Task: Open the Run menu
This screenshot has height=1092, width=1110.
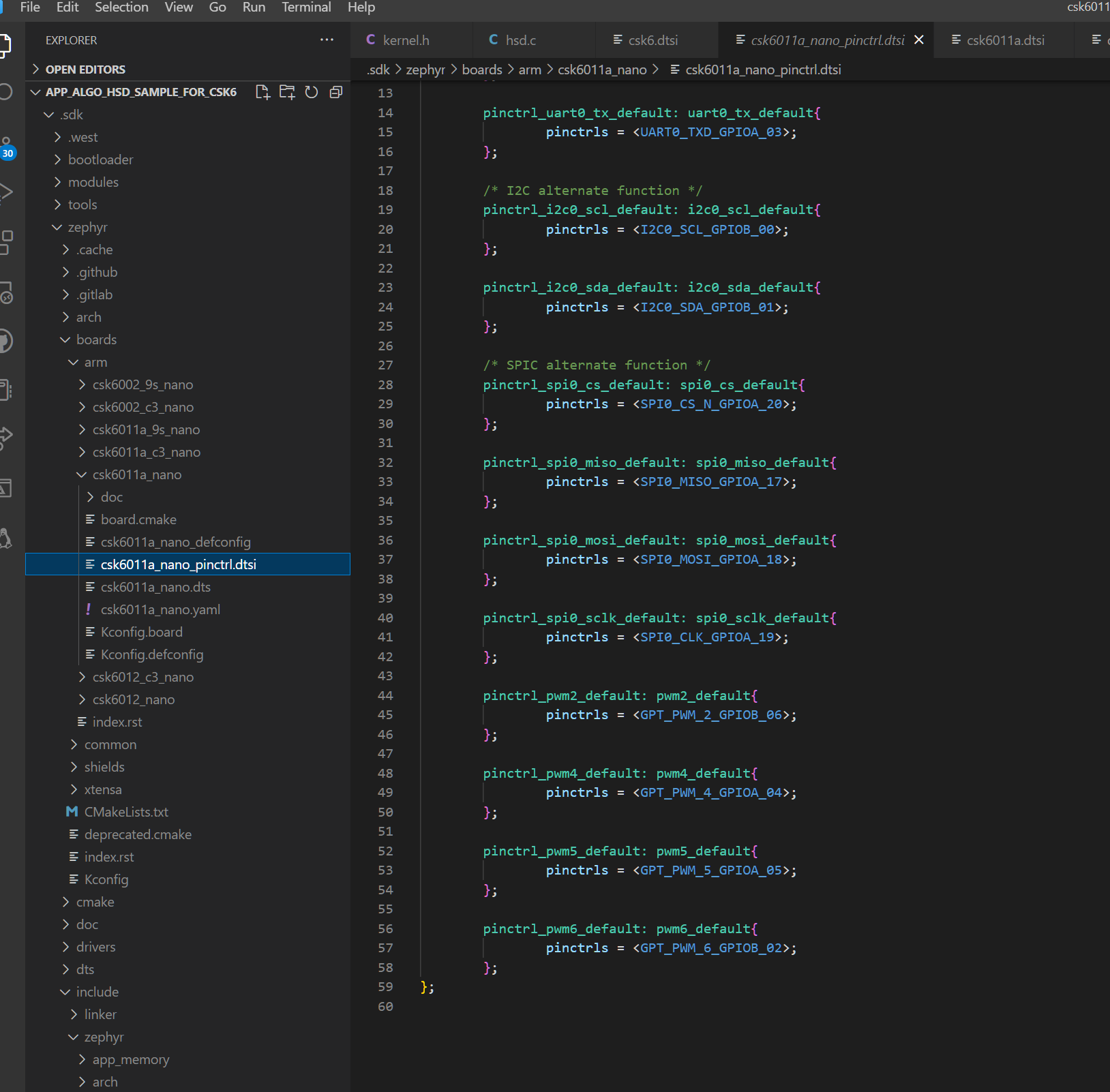Action: 254,7
